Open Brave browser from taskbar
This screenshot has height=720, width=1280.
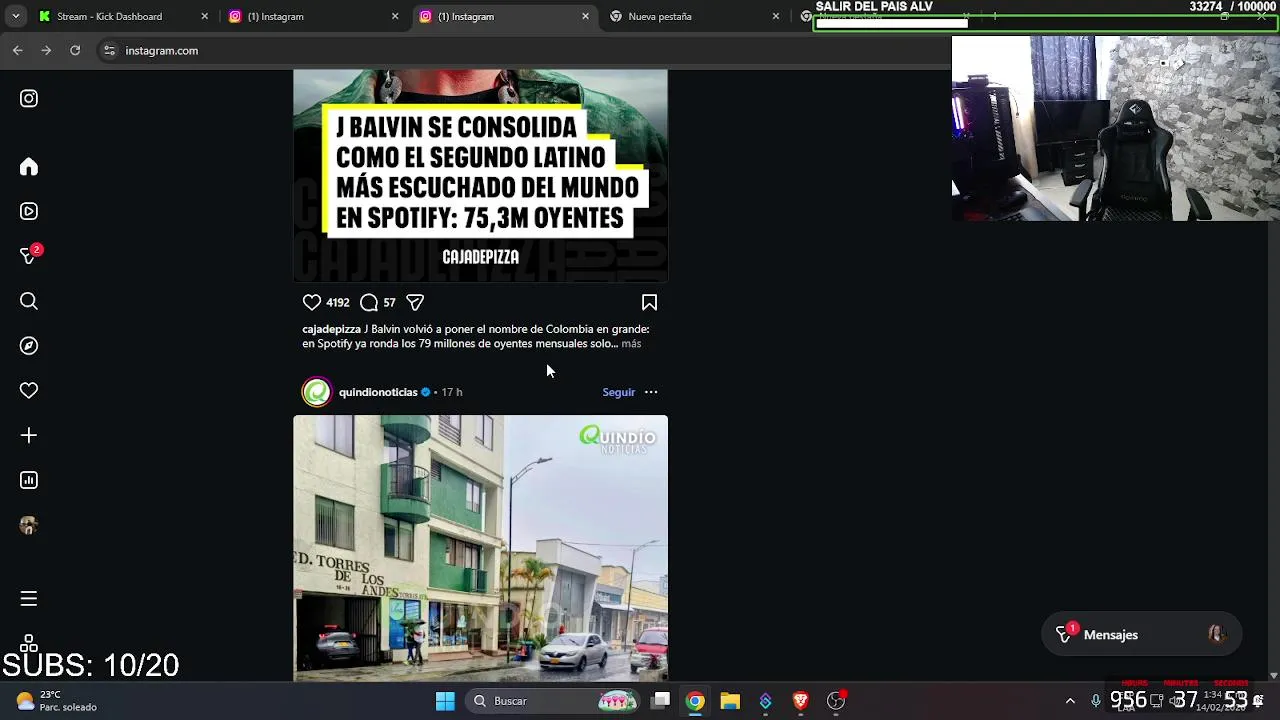point(800,701)
